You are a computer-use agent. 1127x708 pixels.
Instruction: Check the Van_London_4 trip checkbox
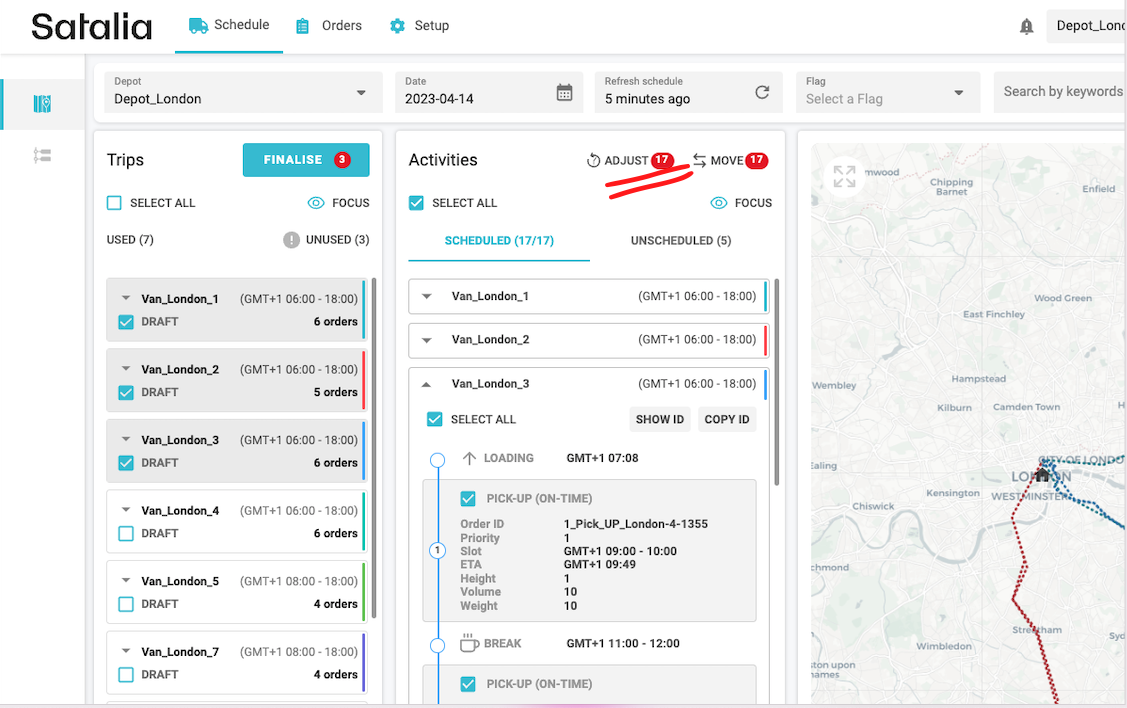coord(126,534)
